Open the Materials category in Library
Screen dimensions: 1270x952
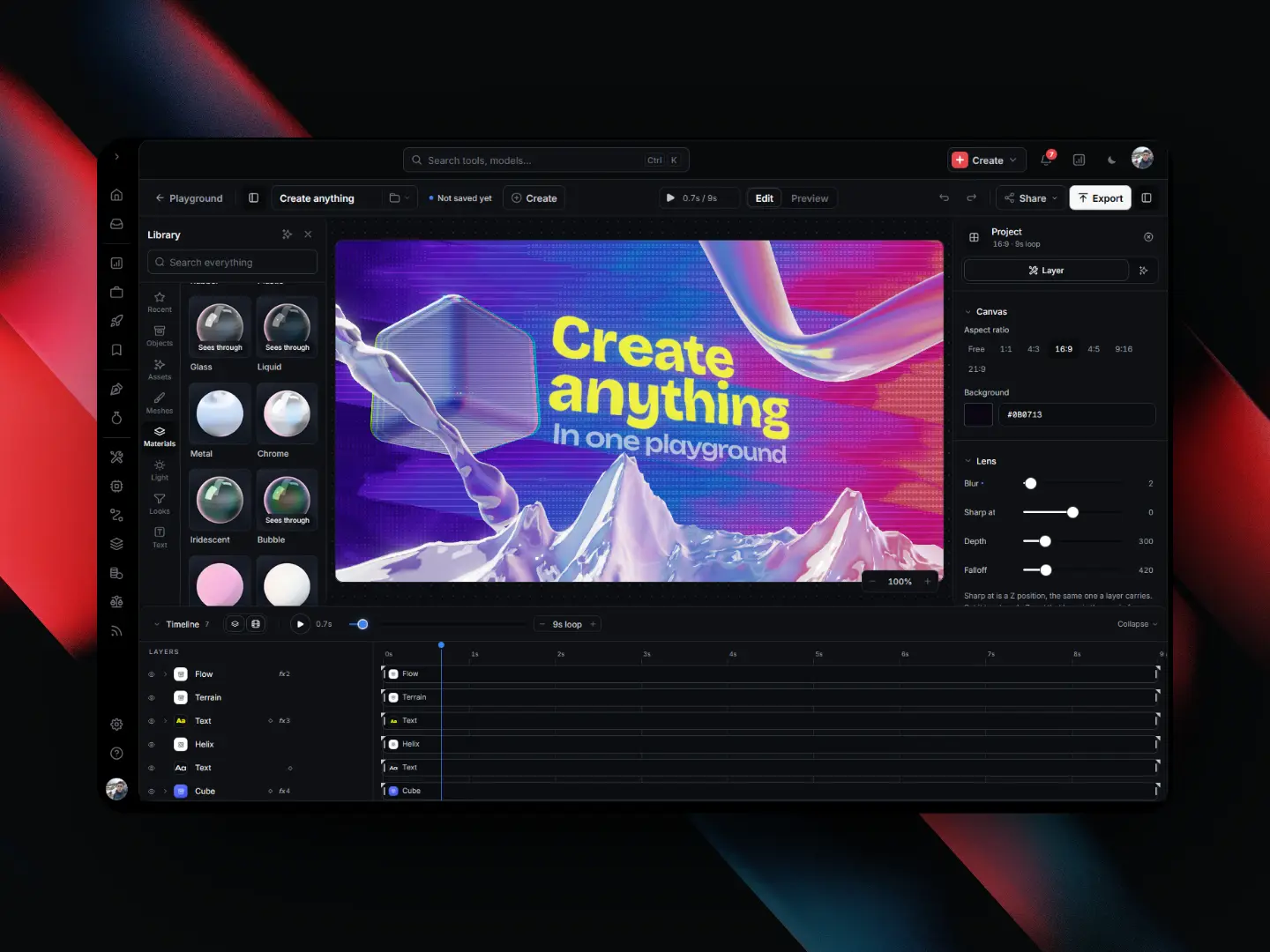160,436
